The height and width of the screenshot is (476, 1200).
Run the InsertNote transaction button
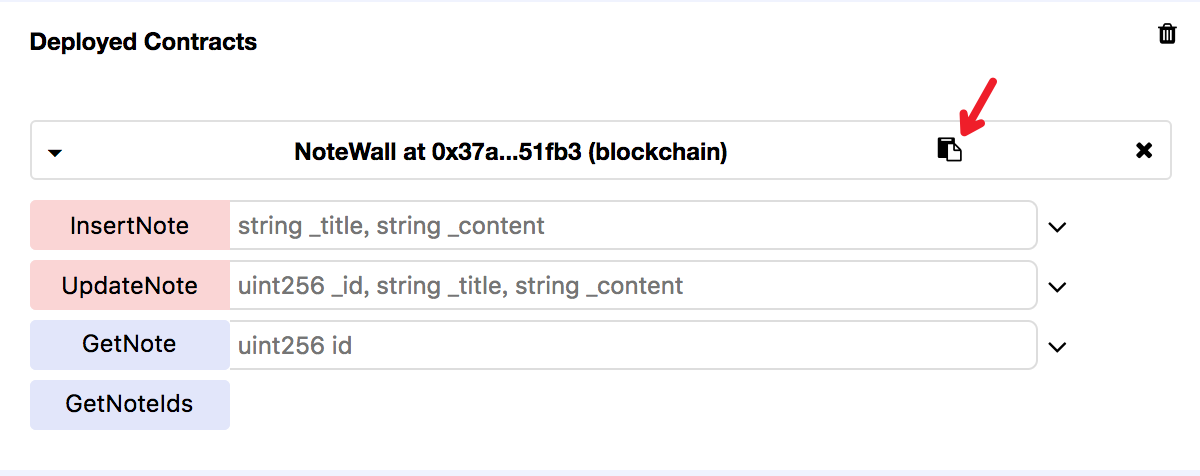(x=130, y=225)
